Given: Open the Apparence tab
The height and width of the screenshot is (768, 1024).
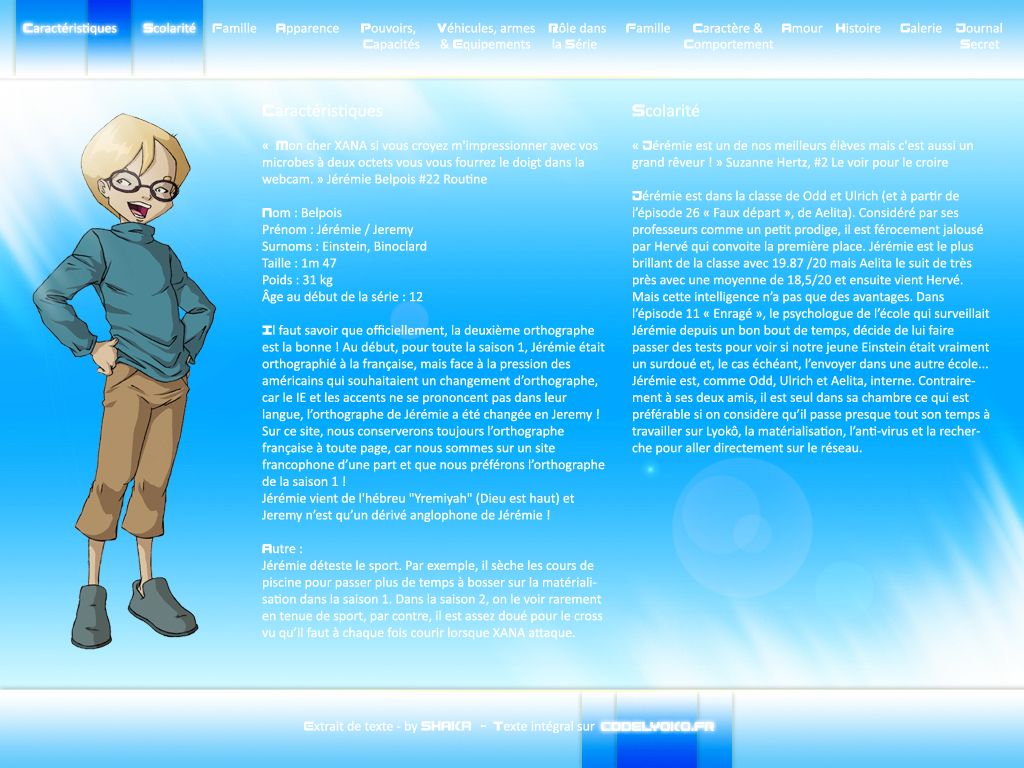Looking at the screenshot, I should tap(307, 29).
